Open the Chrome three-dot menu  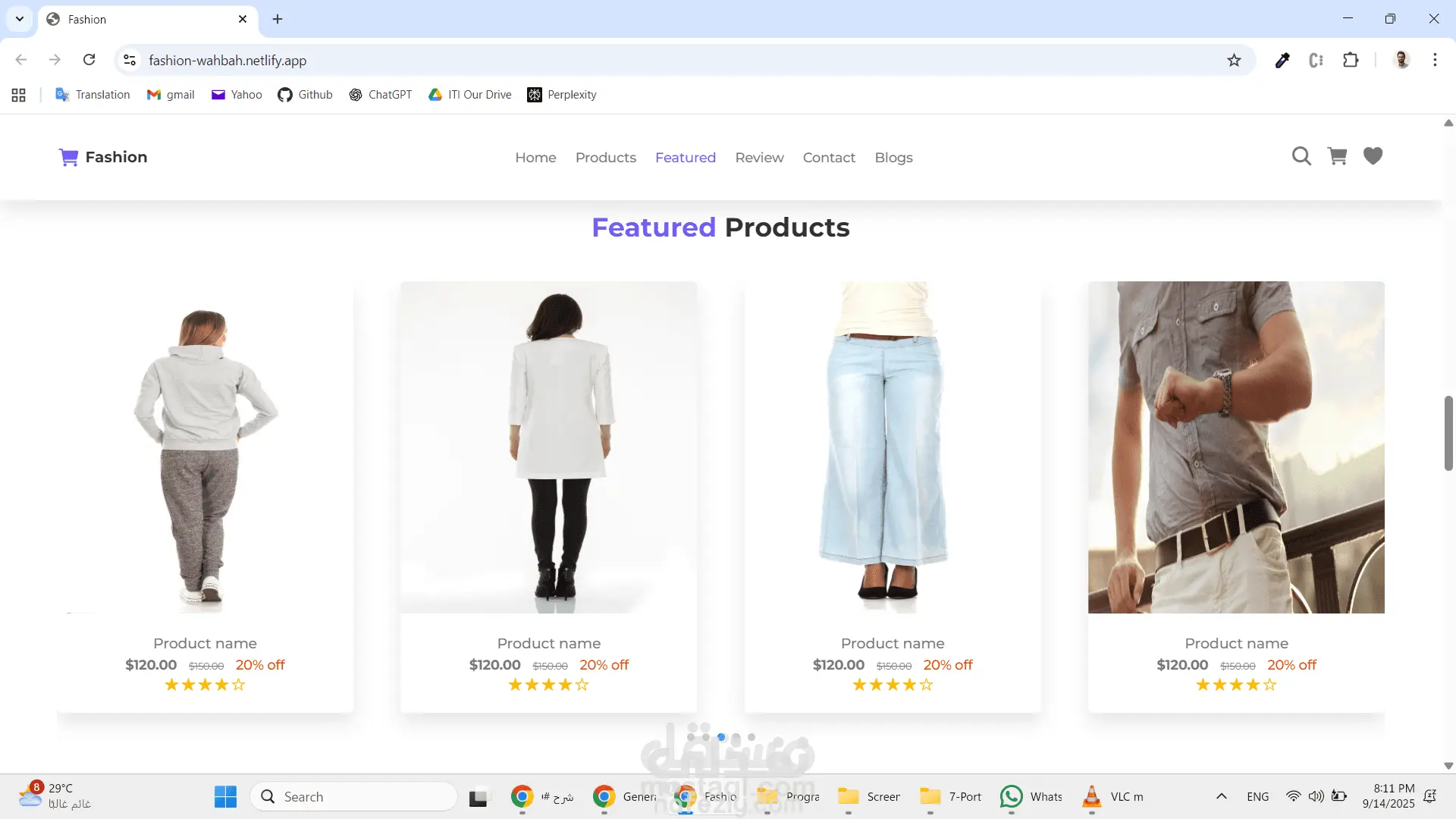1435,61
